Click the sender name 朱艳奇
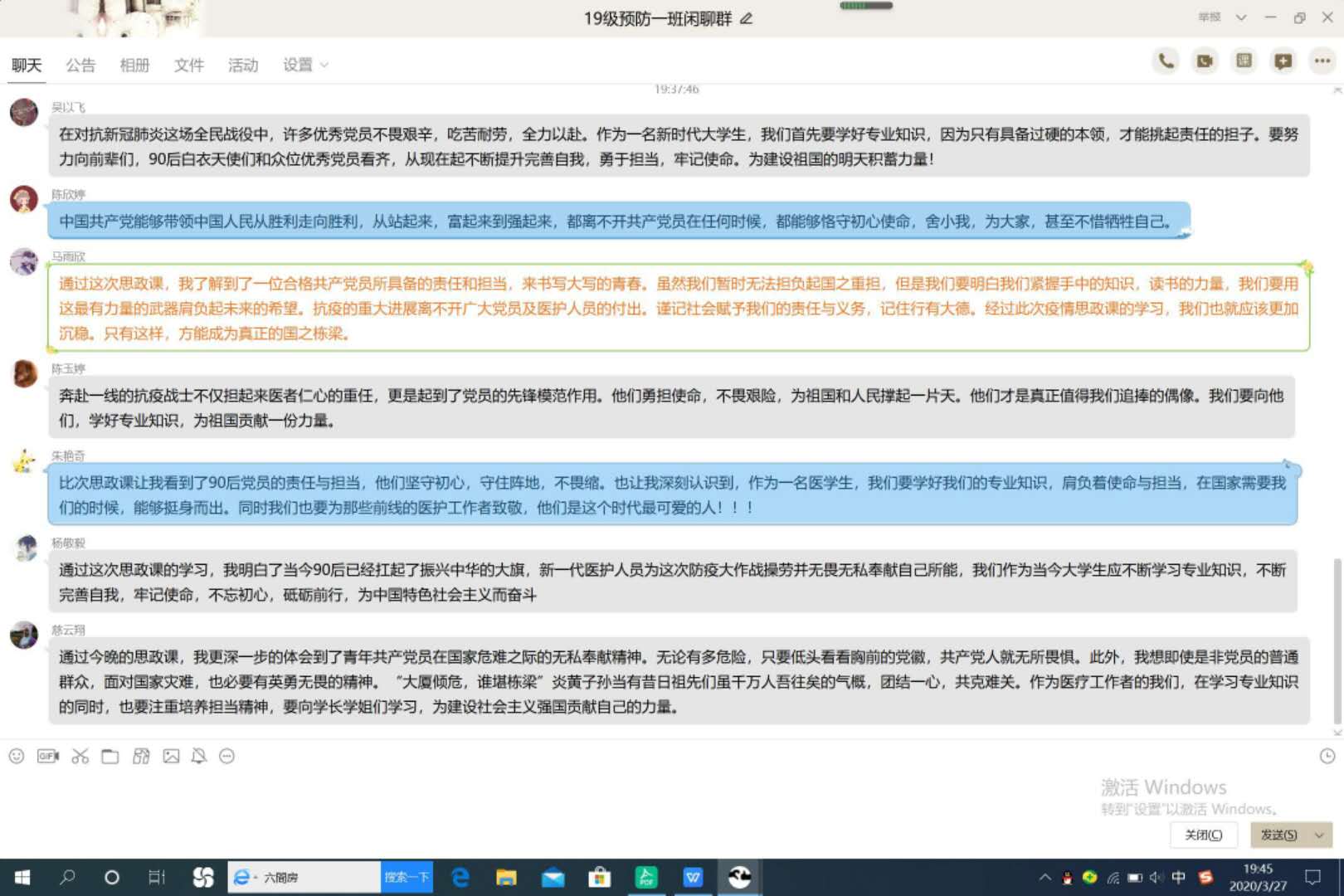This screenshot has width=1344, height=896. [68, 455]
